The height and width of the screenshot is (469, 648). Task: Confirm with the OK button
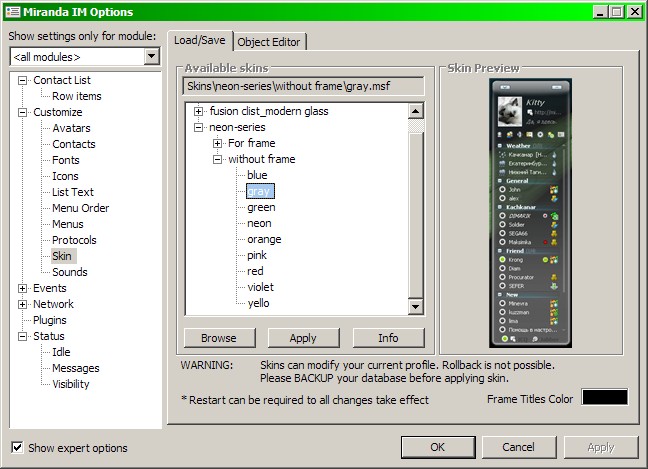438,447
